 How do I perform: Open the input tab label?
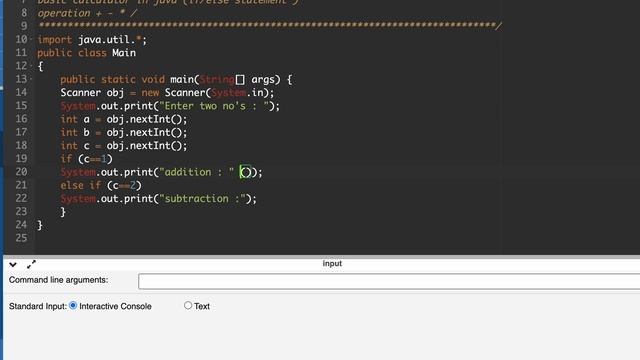click(x=332, y=264)
